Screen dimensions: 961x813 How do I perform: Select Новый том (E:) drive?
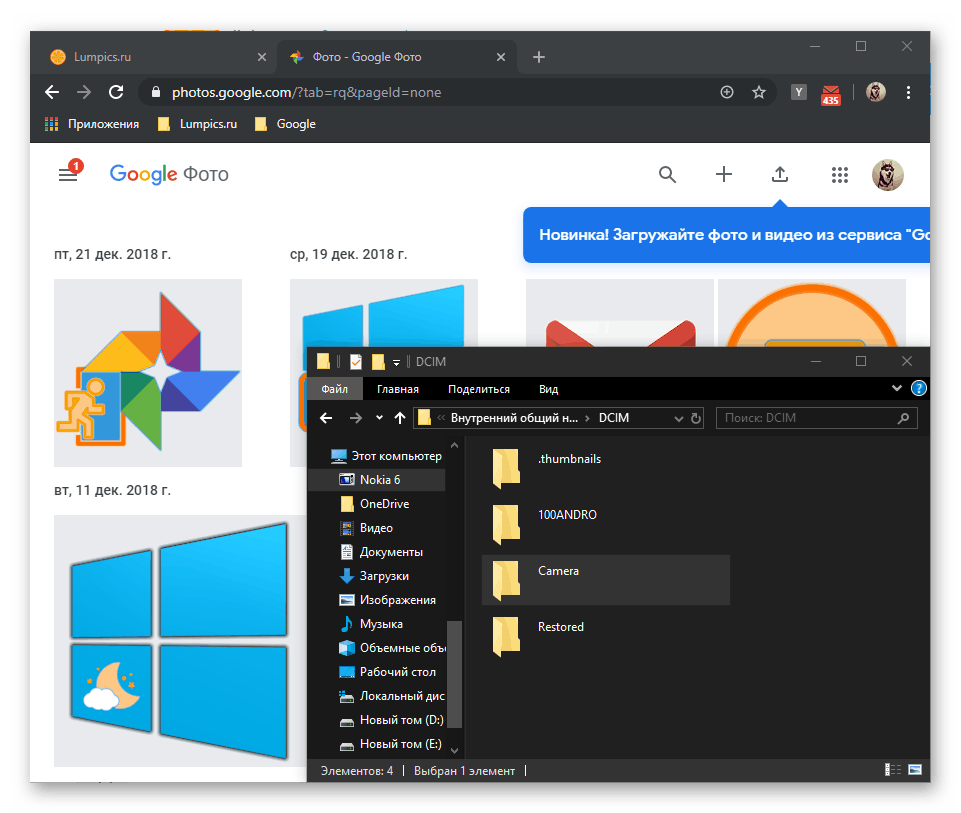[390, 744]
